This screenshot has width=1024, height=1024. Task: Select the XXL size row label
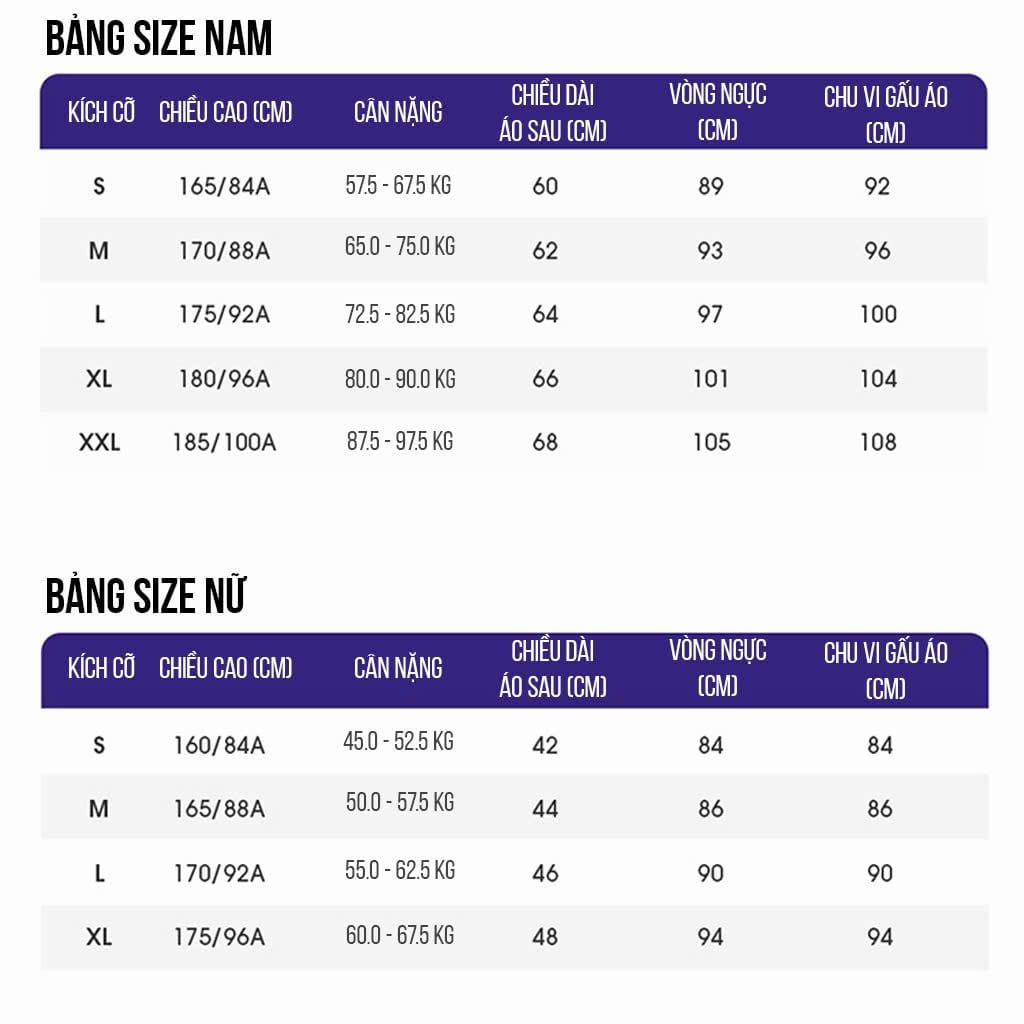click(99, 442)
